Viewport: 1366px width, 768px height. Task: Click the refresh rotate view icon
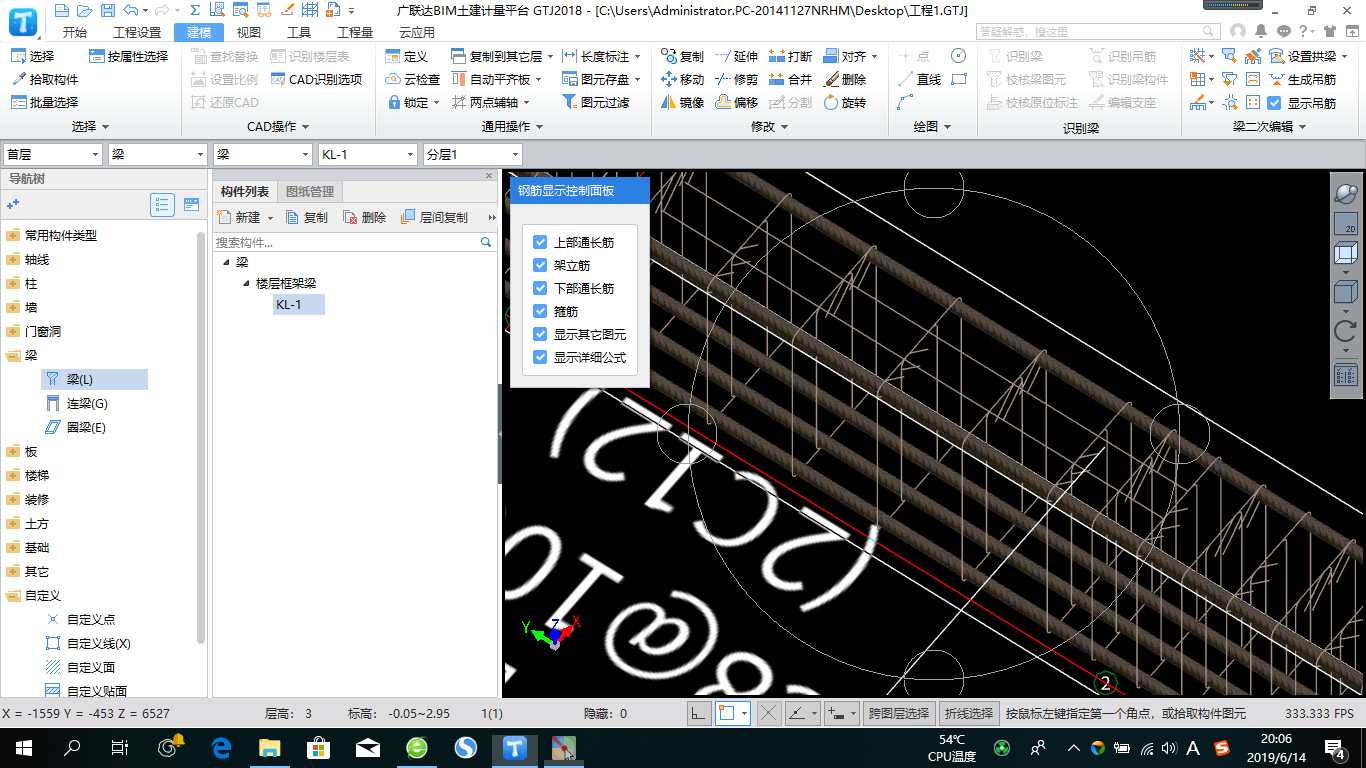click(x=1345, y=331)
